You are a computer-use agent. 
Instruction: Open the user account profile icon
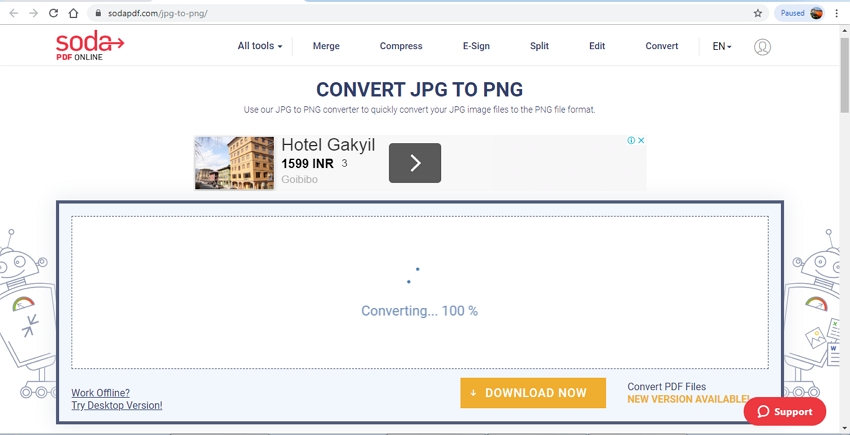point(762,47)
